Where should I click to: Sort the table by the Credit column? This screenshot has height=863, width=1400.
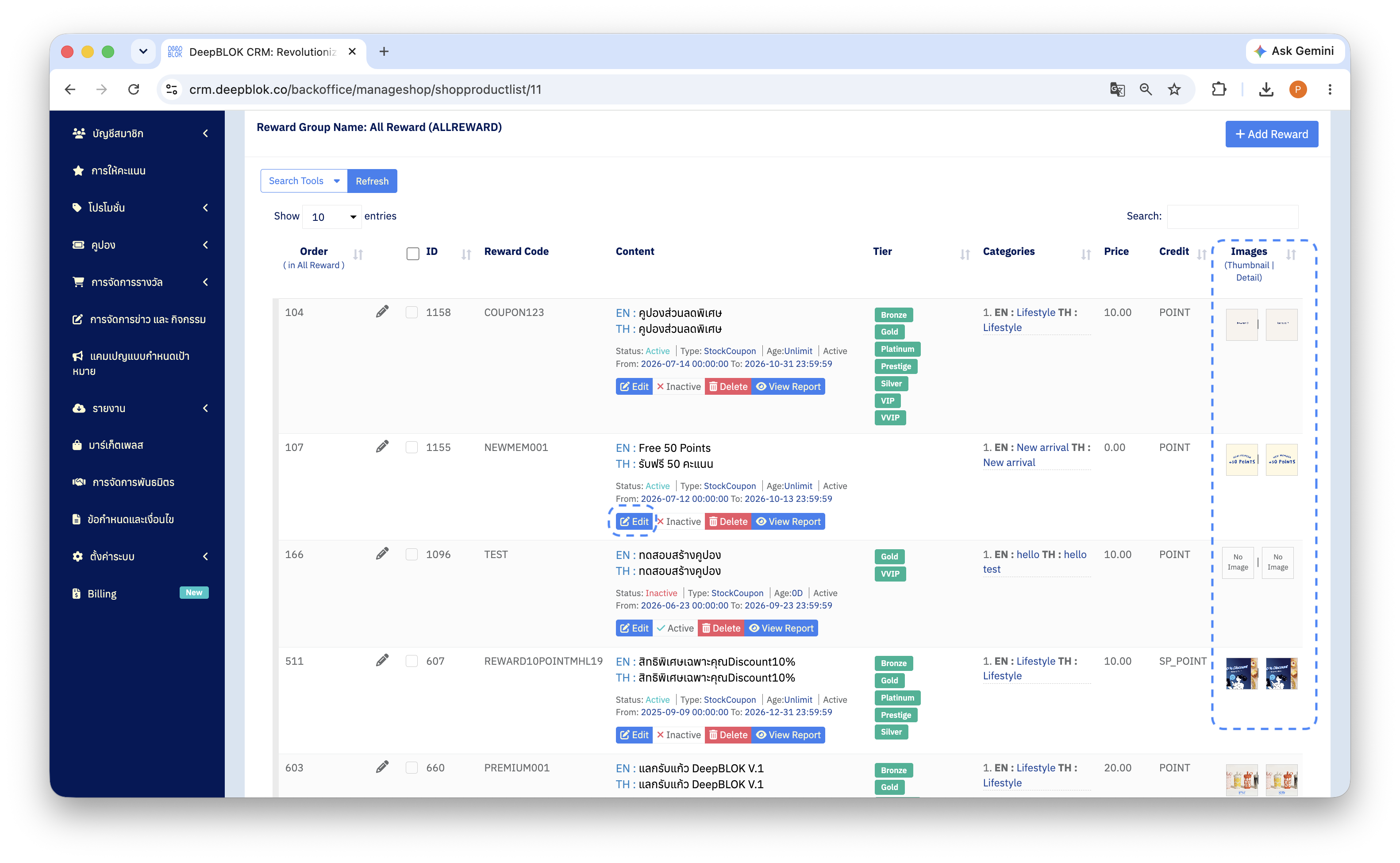pyautogui.click(x=1201, y=254)
